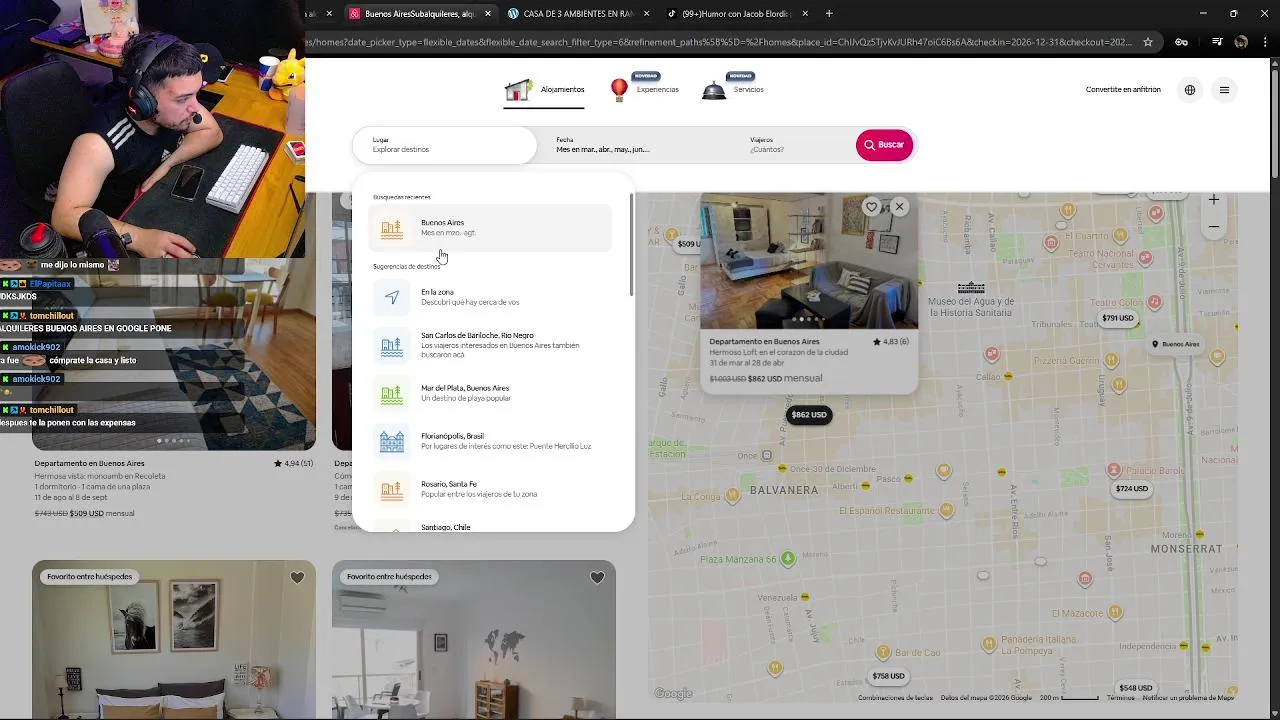Select recent search Buenos Aires
1280x720 pixels.
[490, 228]
